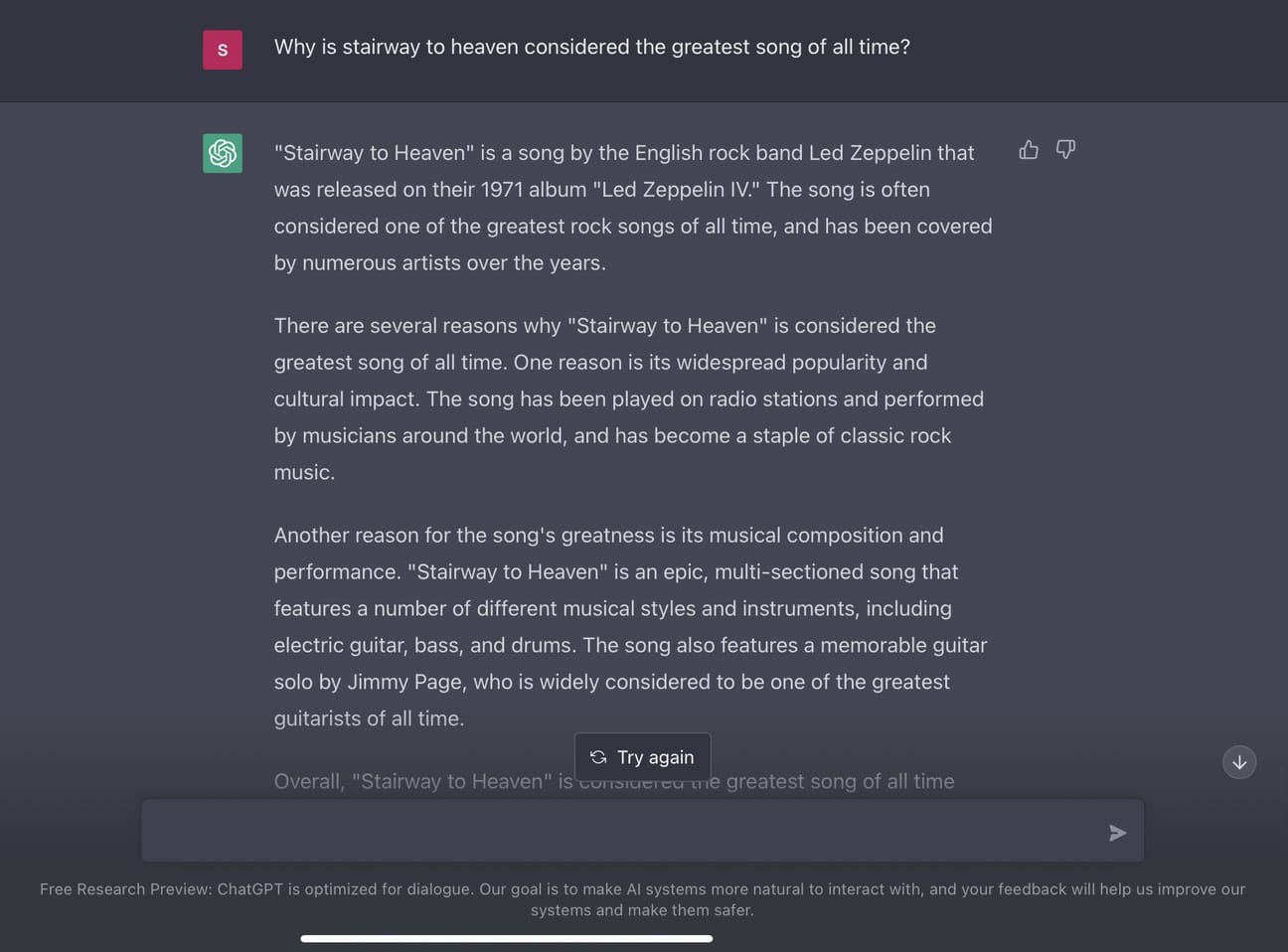Image resolution: width=1288 pixels, height=952 pixels.
Task: Click the user's Stairway to Heaven question
Action: (x=591, y=47)
